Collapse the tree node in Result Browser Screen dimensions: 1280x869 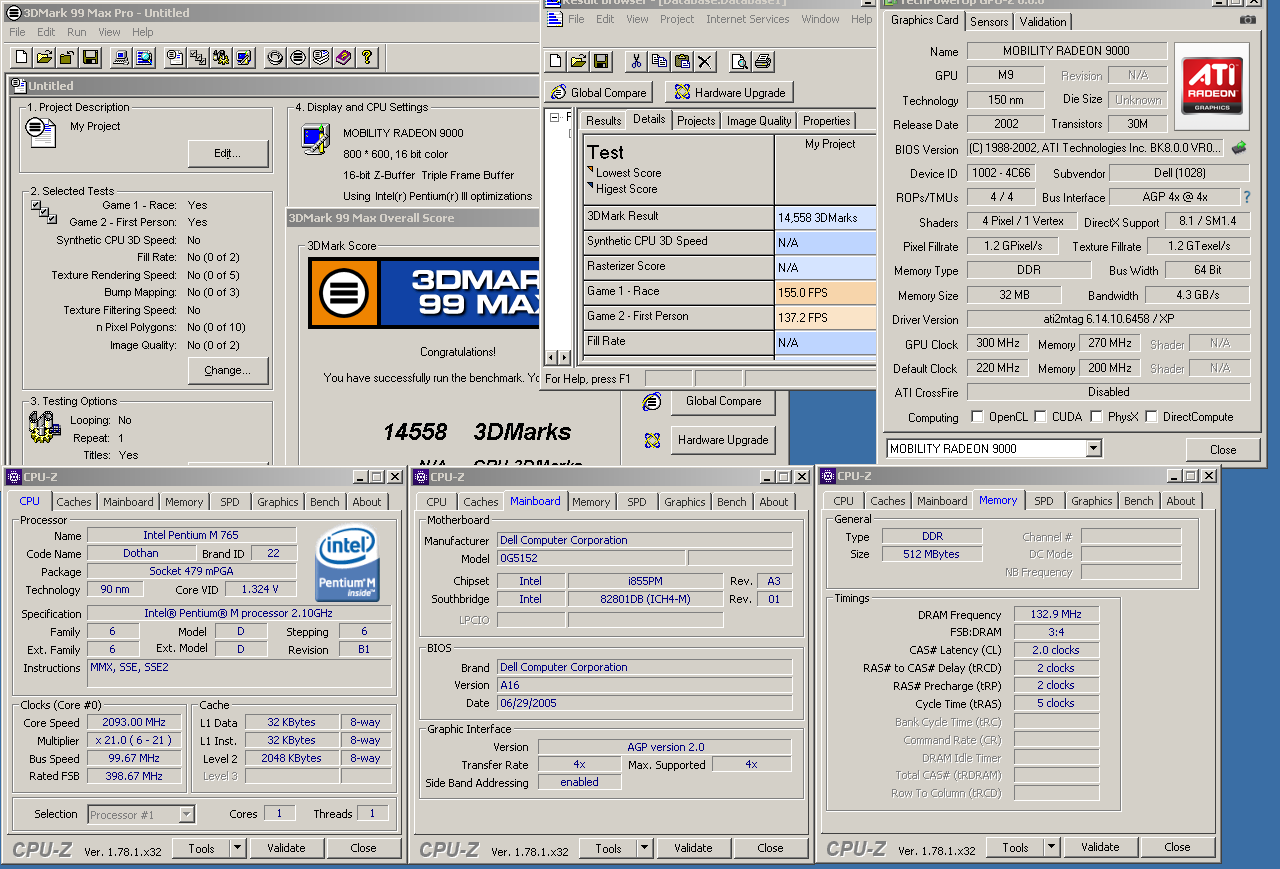(x=555, y=117)
